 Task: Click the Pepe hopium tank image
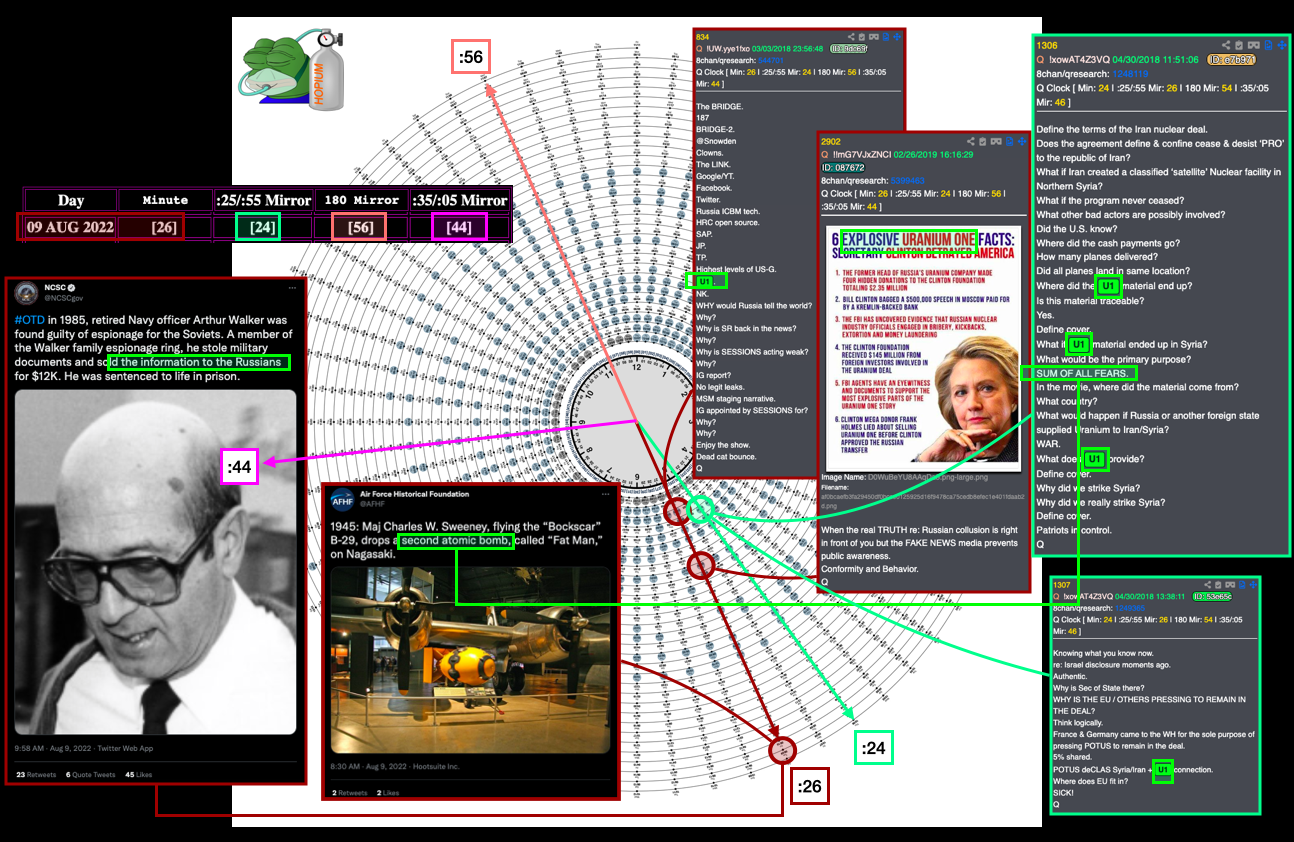click(290, 68)
